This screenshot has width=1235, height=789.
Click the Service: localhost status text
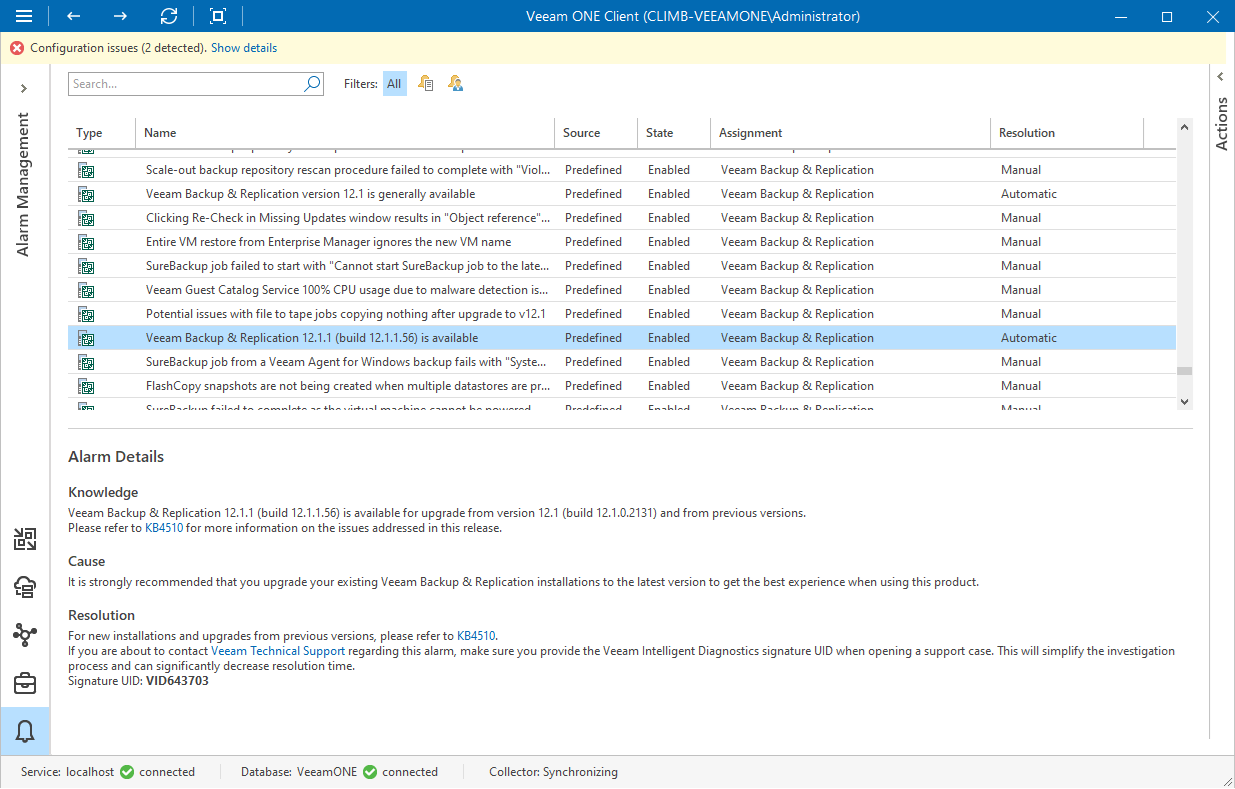(x=68, y=772)
